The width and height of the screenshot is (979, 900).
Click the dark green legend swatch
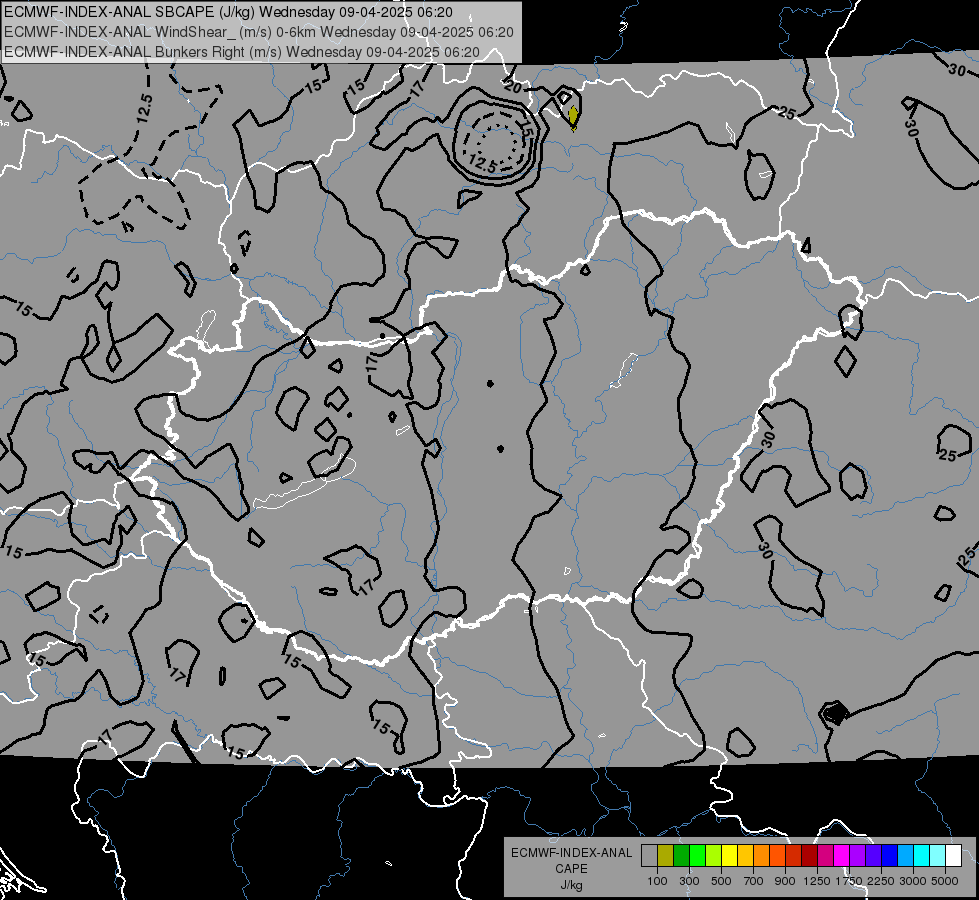click(x=681, y=855)
